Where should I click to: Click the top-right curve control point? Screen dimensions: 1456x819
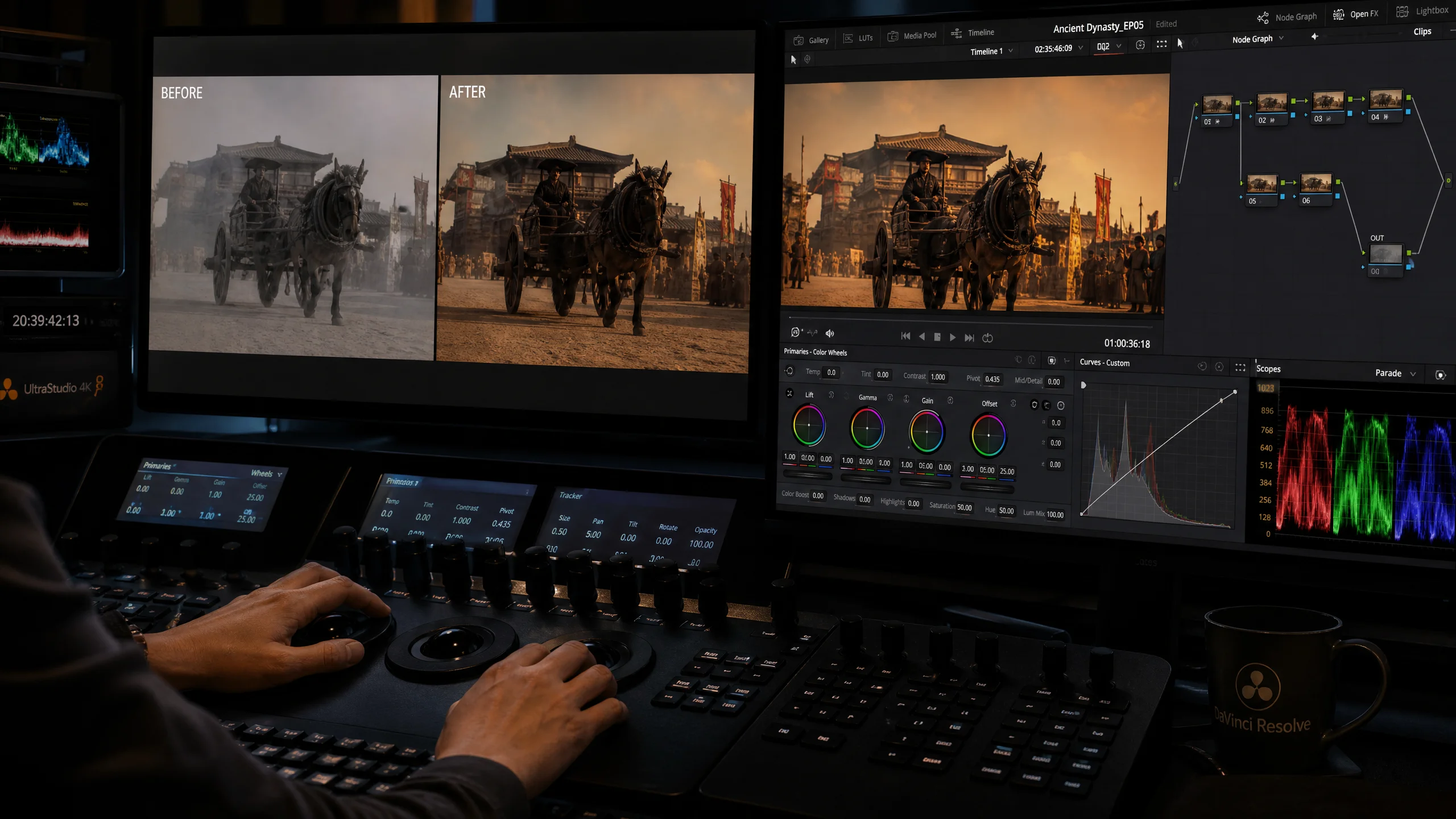point(1235,392)
